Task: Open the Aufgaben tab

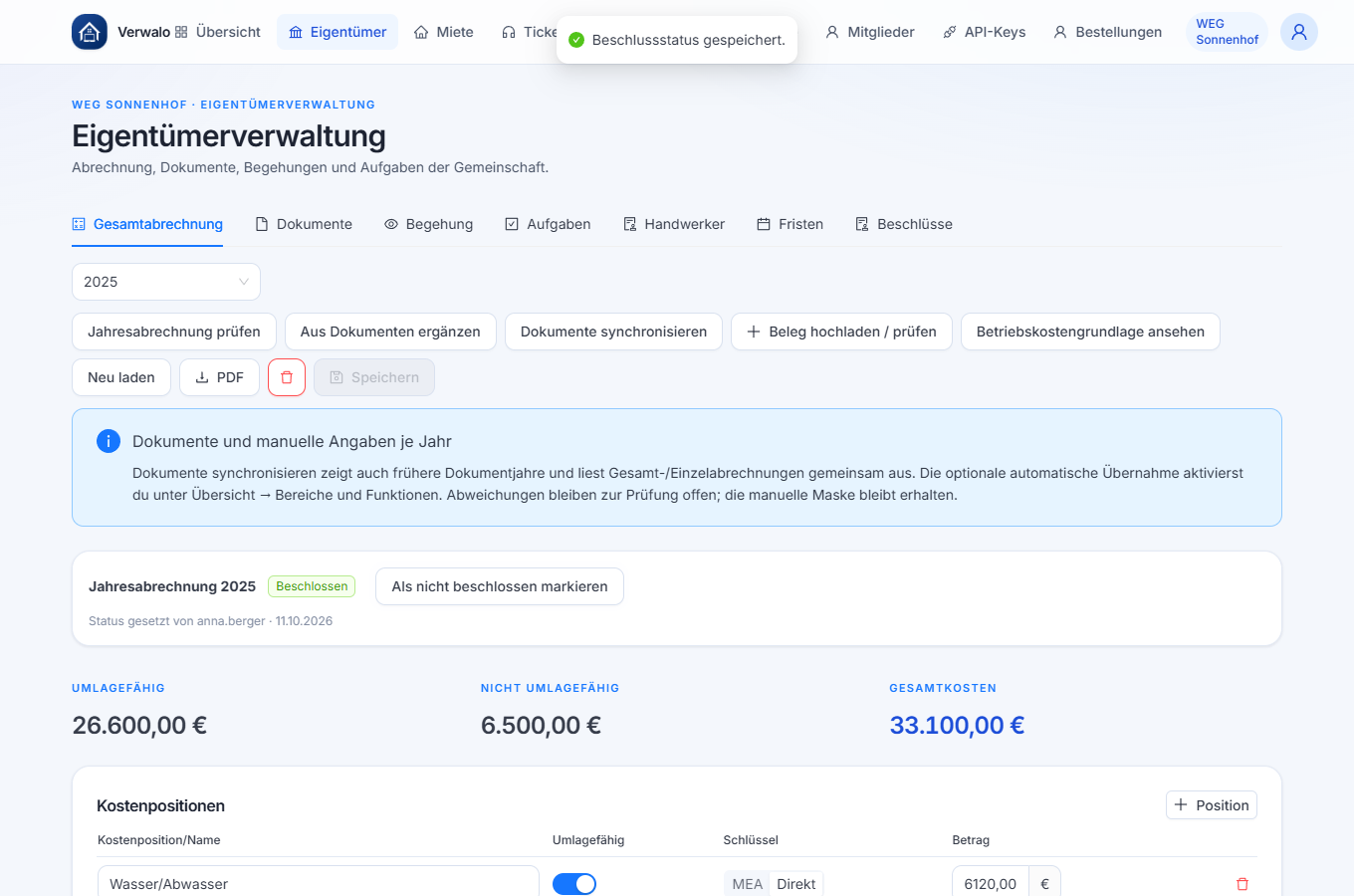Action: point(548,224)
